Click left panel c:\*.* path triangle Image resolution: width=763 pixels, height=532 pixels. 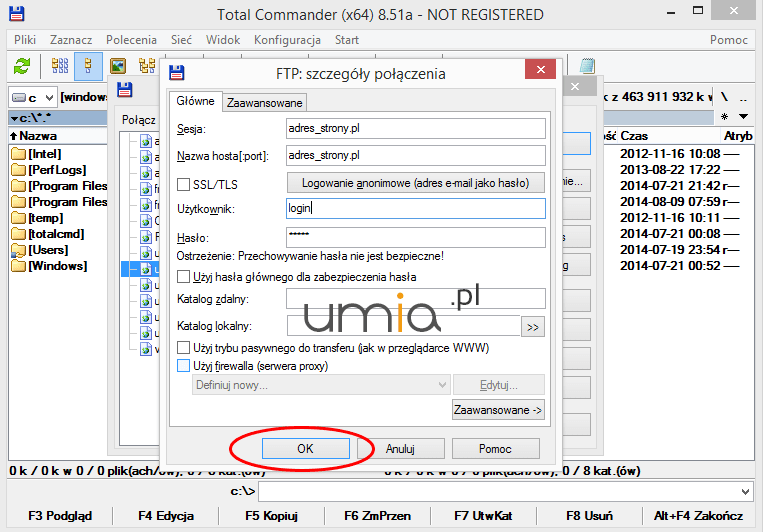[15, 118]
